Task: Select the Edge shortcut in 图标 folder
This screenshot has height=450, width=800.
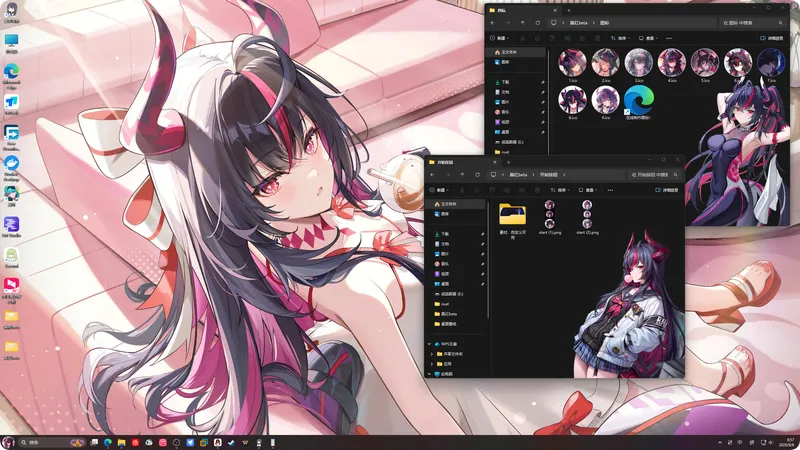Action: point(639,99)
